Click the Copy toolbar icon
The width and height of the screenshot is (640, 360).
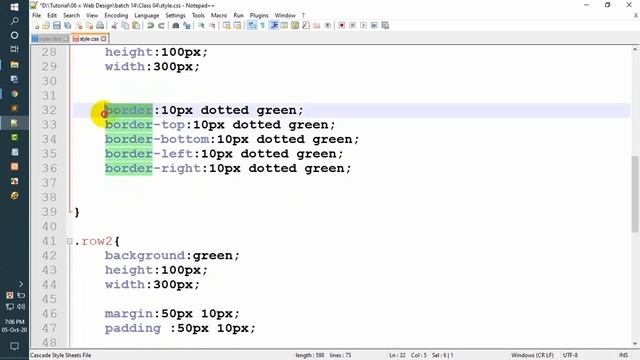point(125,25)
